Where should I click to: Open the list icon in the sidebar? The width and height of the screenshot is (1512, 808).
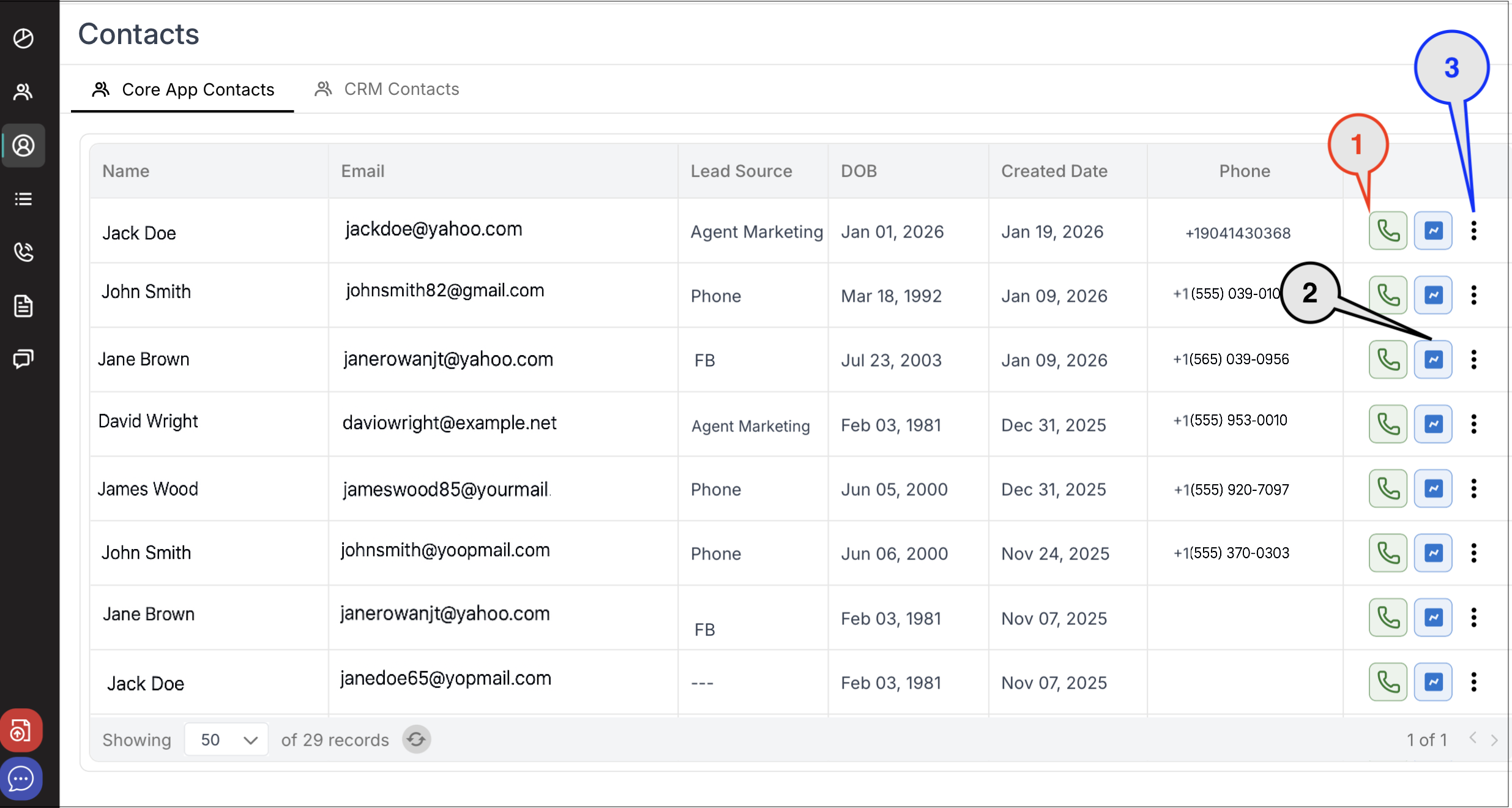23,199
